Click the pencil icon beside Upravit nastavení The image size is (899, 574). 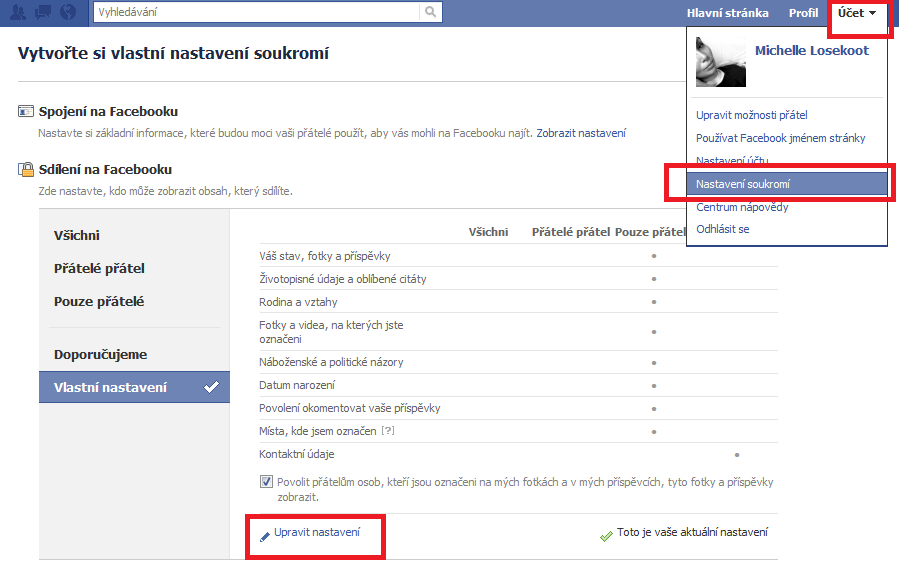point(264,537)
